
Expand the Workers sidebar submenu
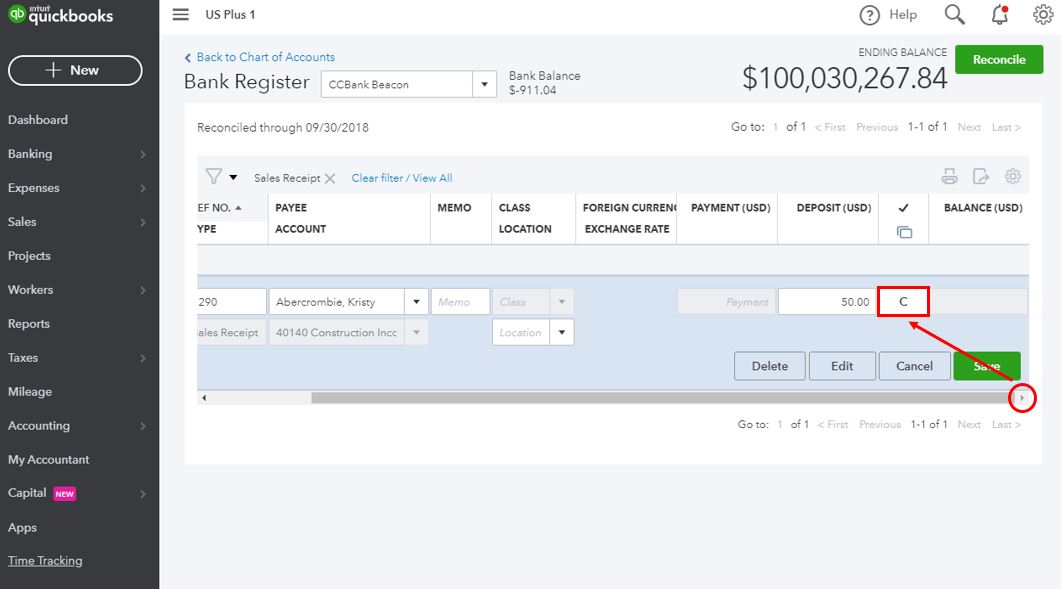[x=143, y=290]
